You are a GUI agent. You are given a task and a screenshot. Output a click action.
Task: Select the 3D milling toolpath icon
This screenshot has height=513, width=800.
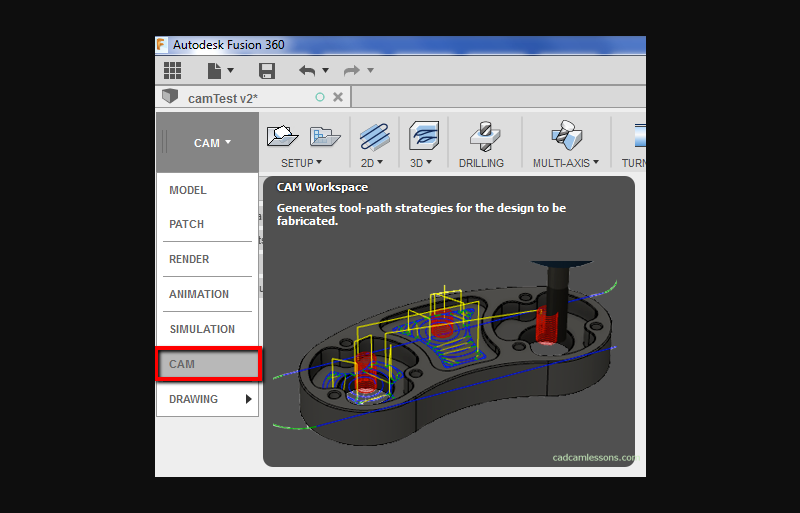click(x=423, y=136)
